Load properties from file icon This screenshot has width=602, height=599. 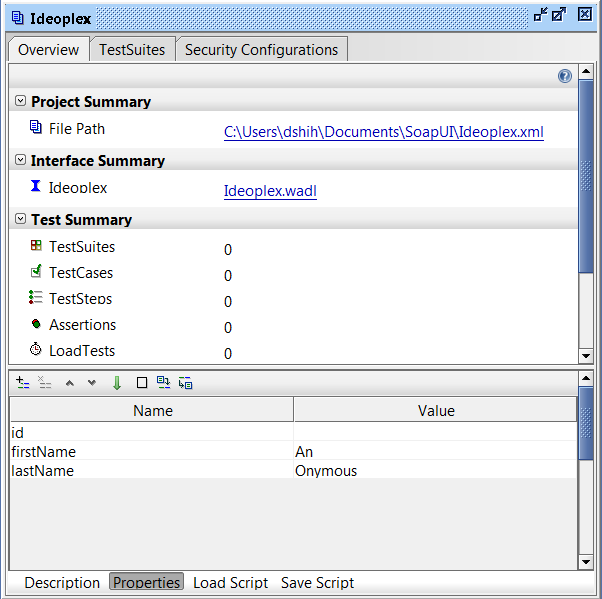[x=164, y=382]
